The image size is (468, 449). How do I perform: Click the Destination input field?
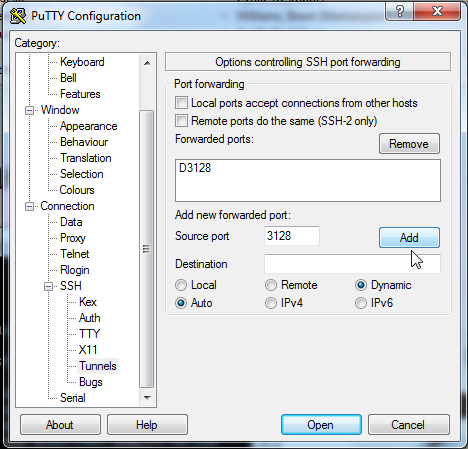(352, 264)
